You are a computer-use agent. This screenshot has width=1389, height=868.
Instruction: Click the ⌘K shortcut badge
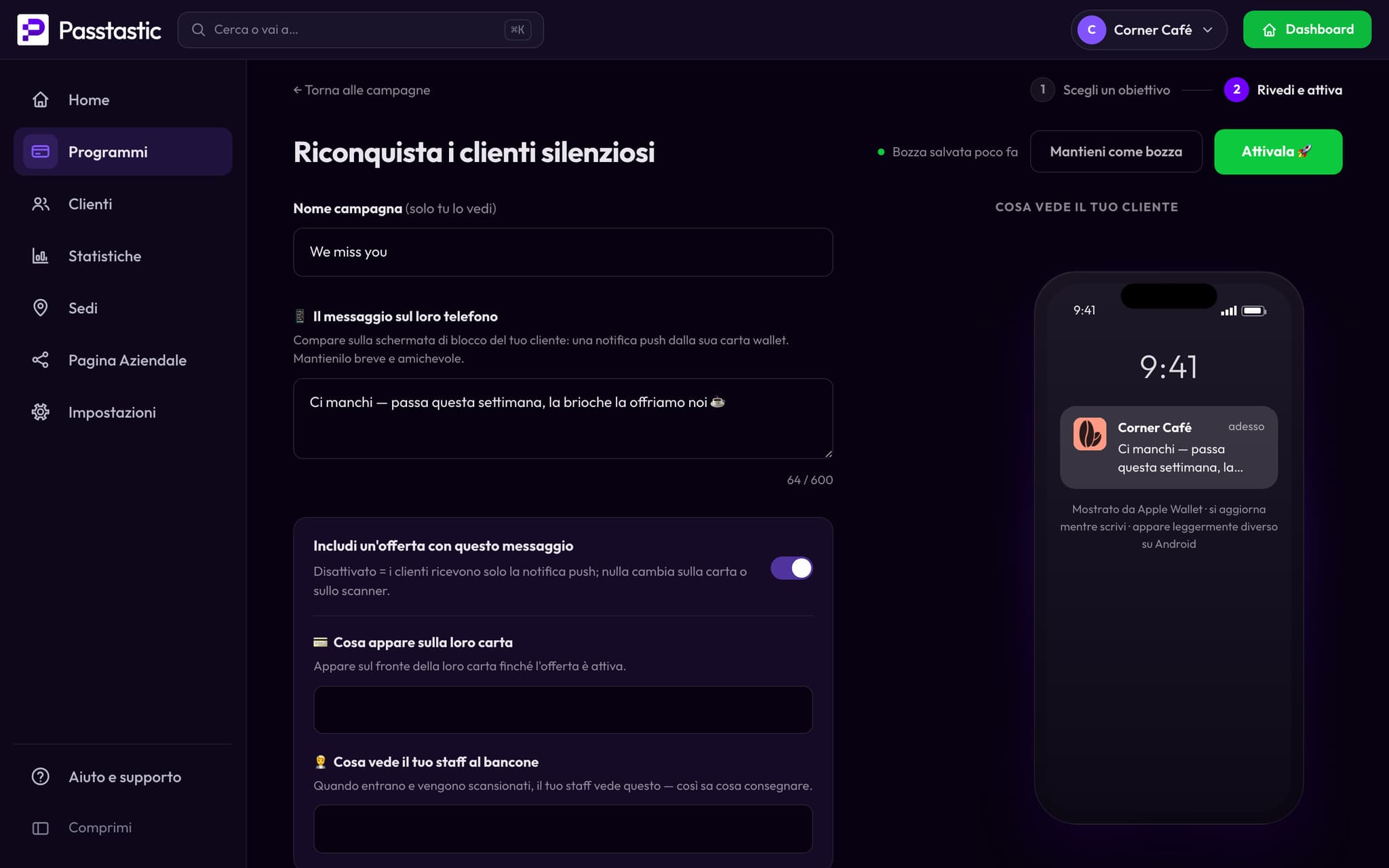point(517,30)
